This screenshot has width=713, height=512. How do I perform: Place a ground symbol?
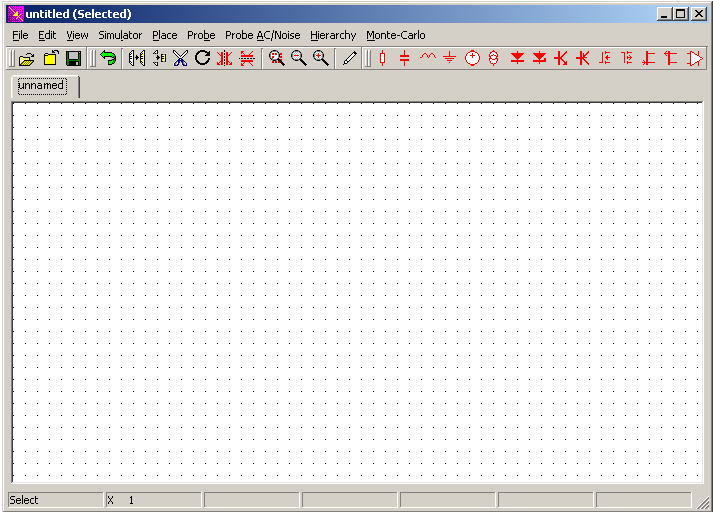point(449,59)
